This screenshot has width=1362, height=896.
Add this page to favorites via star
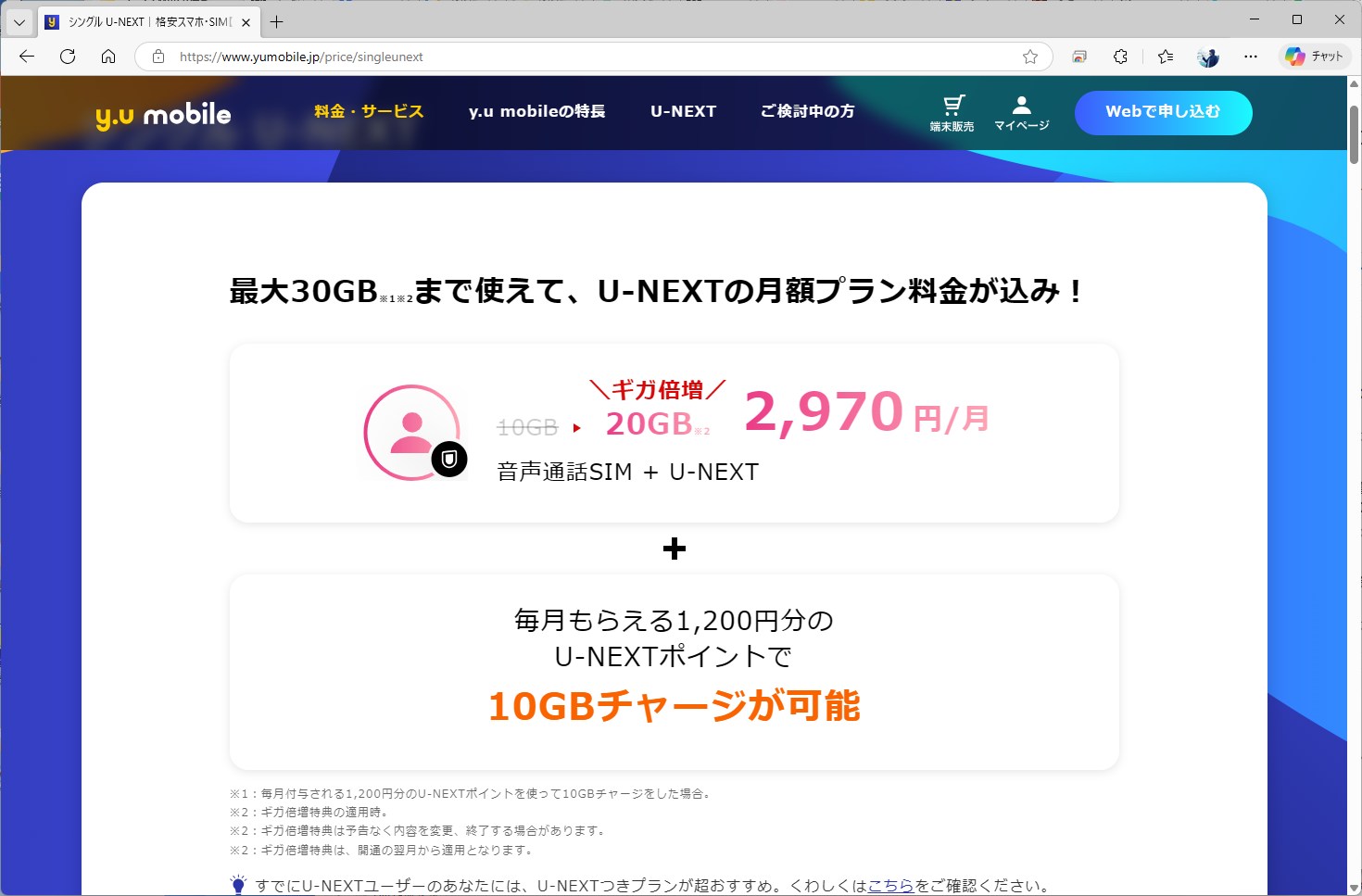point(1029,57)
